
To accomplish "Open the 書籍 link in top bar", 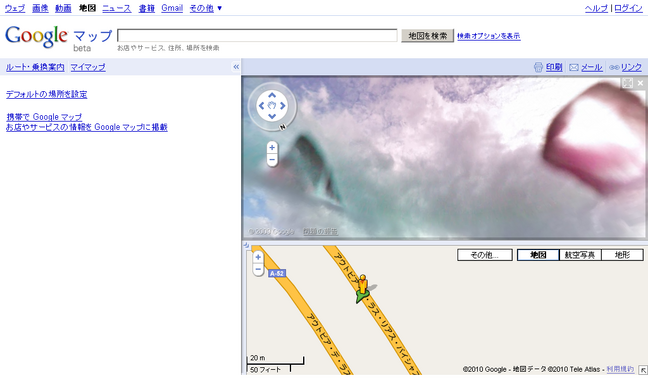I will coord(146,8).
